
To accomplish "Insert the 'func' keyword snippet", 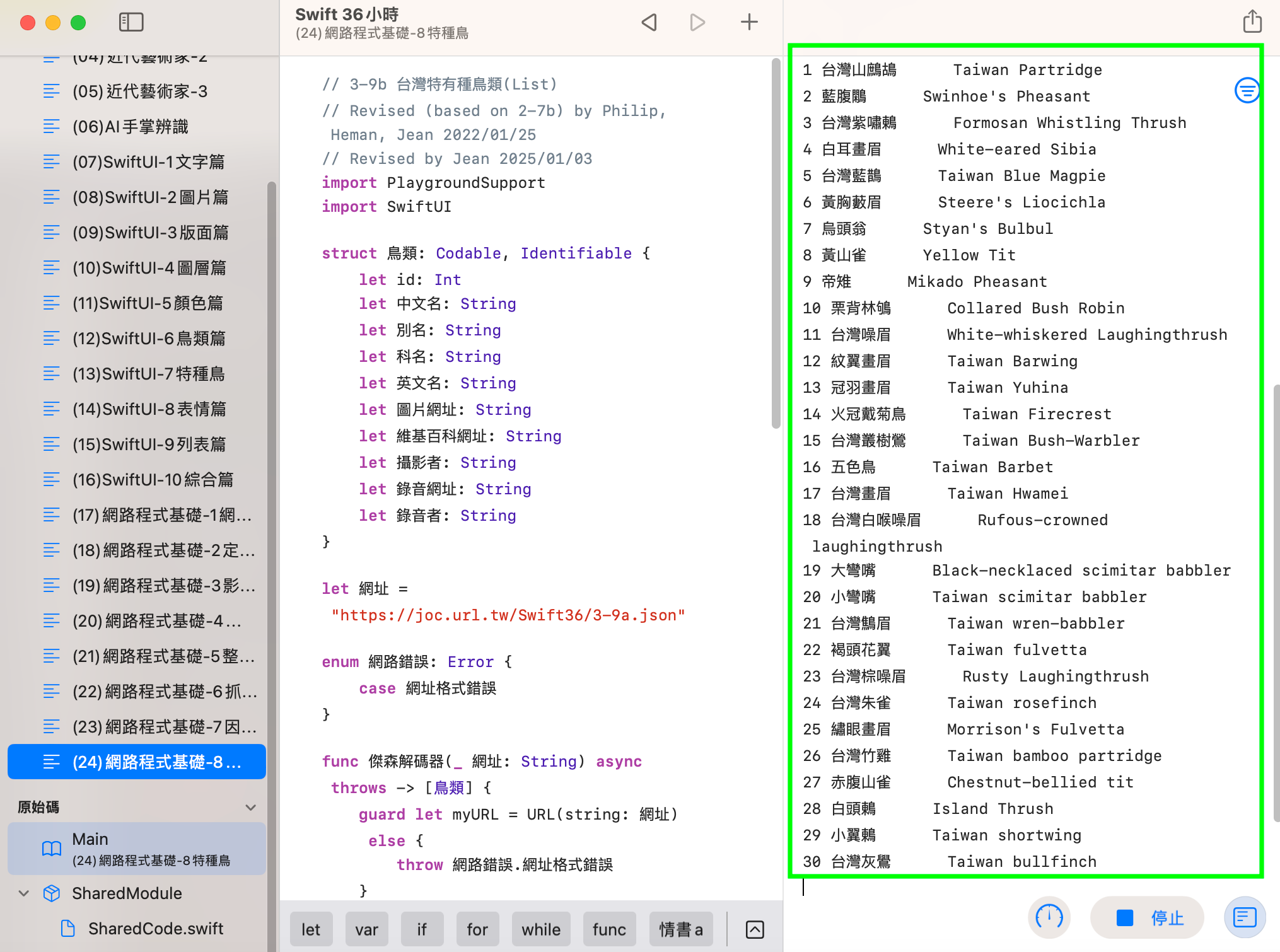I will (x=608, y=929).
